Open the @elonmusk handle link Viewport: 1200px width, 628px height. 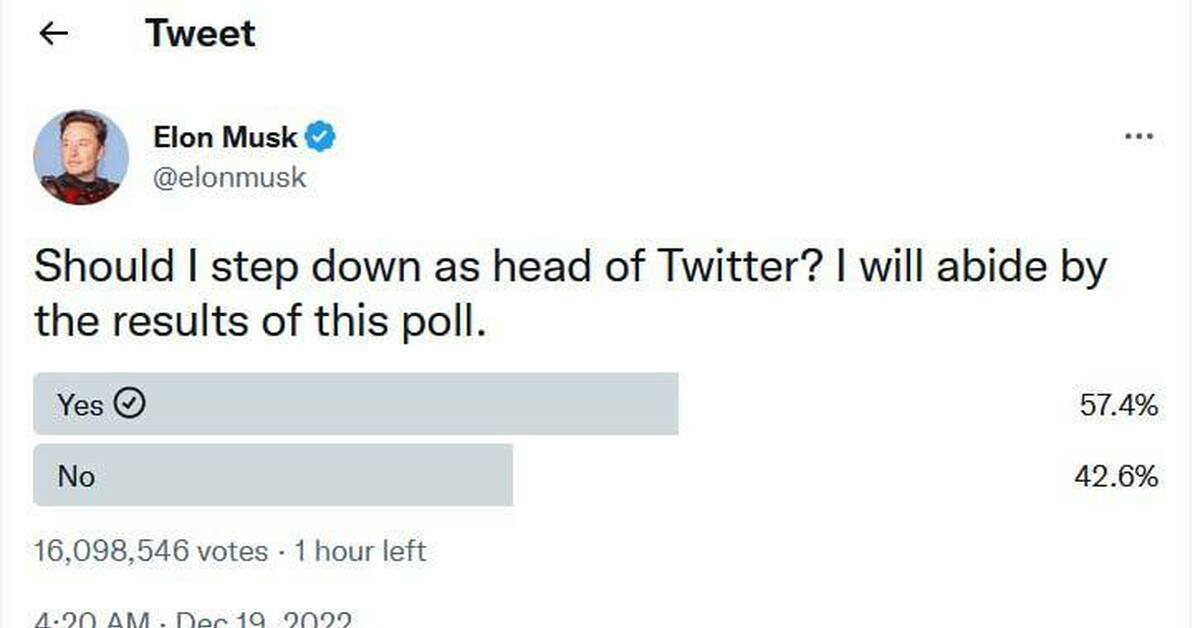point(230,178)
